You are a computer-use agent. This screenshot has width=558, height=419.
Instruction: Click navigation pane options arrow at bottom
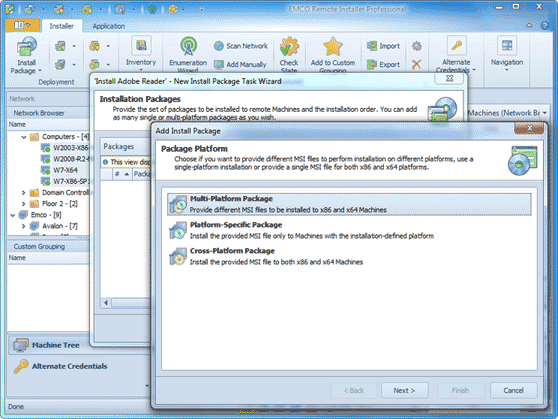pyautogui.click(x=147, y=386)
